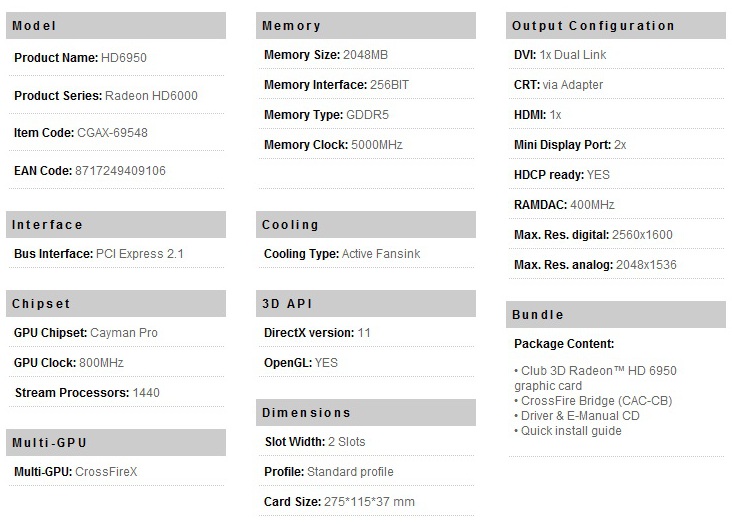Click the Item Code CGAX-69548 text
Viewport: 732px width, 524px height.
tap(81, 133)
